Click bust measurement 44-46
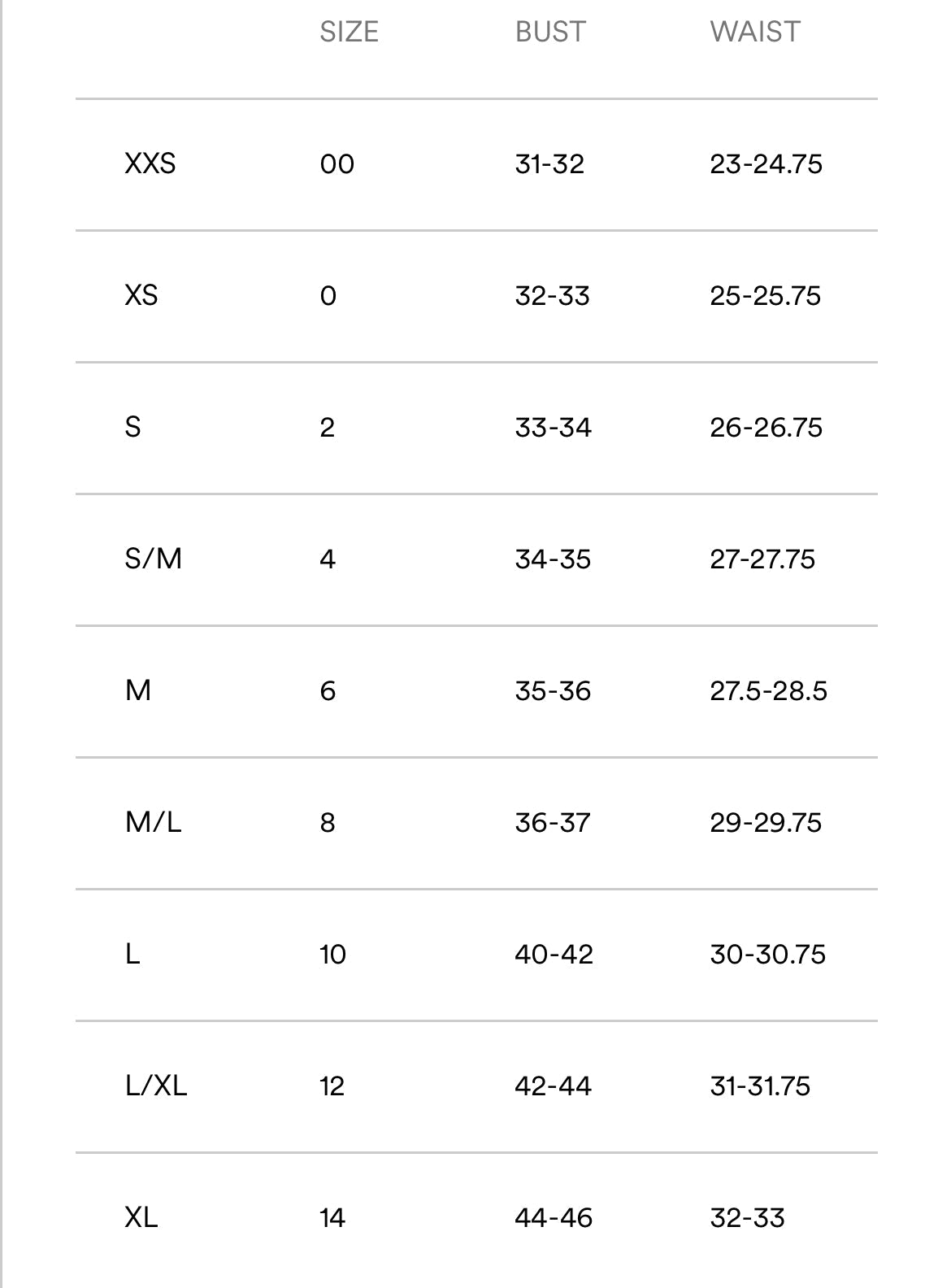Image resolution: width=951 pixels, height=1288 pixels. tap(554, 1218)
